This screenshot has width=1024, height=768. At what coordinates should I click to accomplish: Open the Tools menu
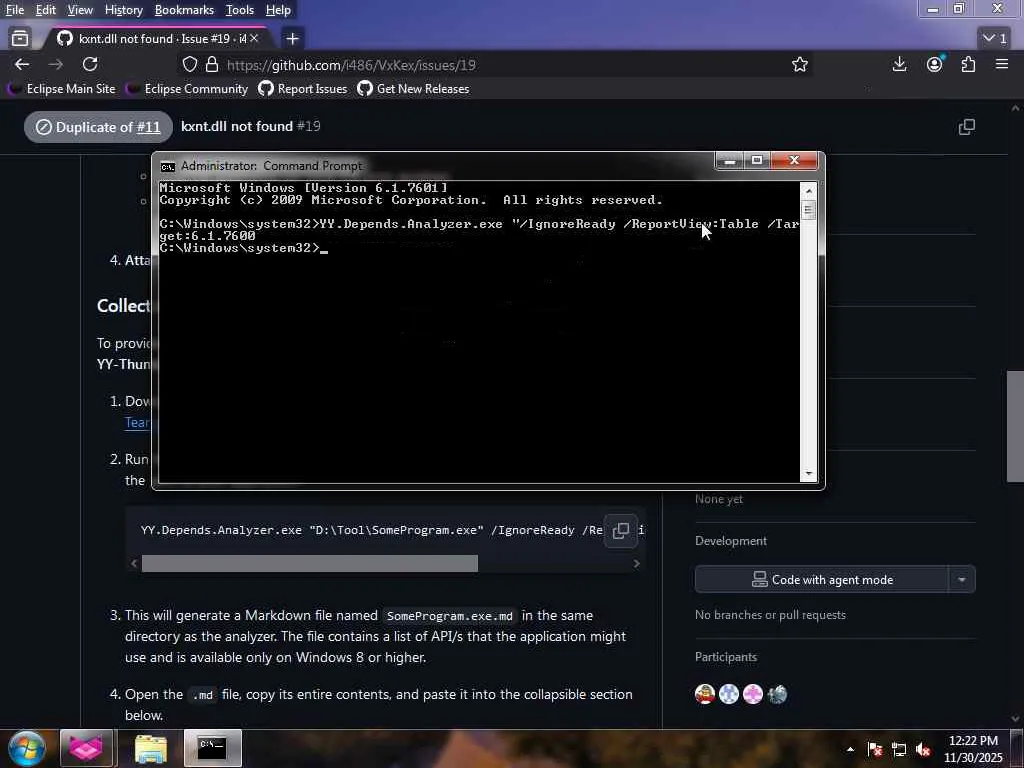(x=240, y=10)
